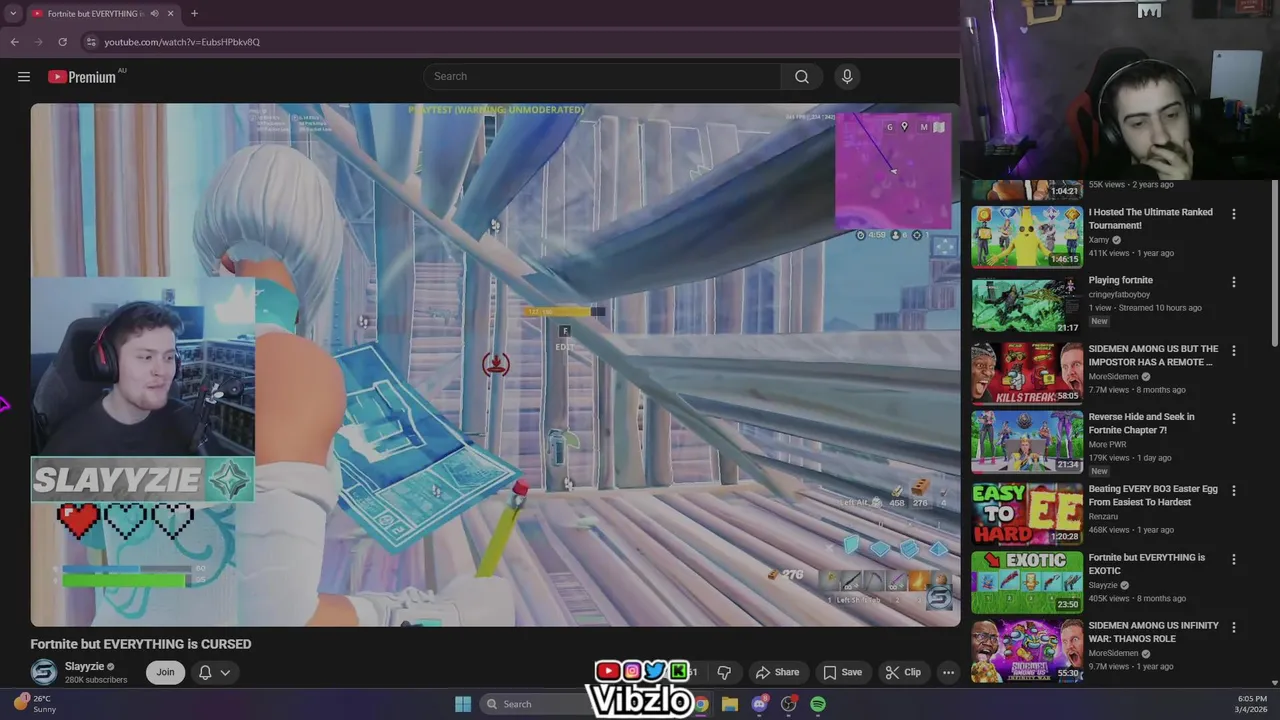Create a clip with the Clip button
The height and width of the screenshot is (720, 1280).
click(x=903, y=672)
